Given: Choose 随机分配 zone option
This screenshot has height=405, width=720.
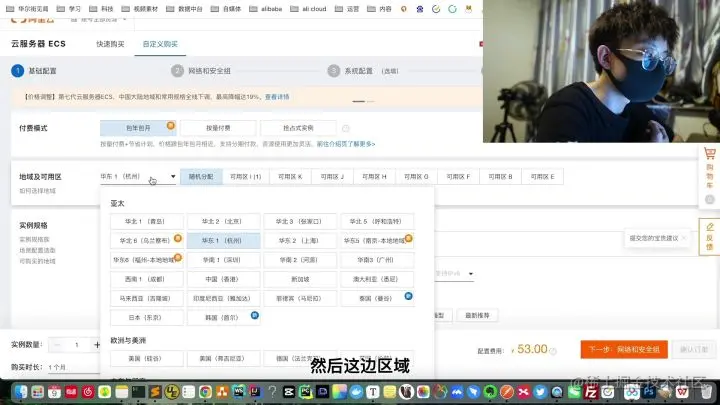Looking at the screenshot, I should (201, 176).
